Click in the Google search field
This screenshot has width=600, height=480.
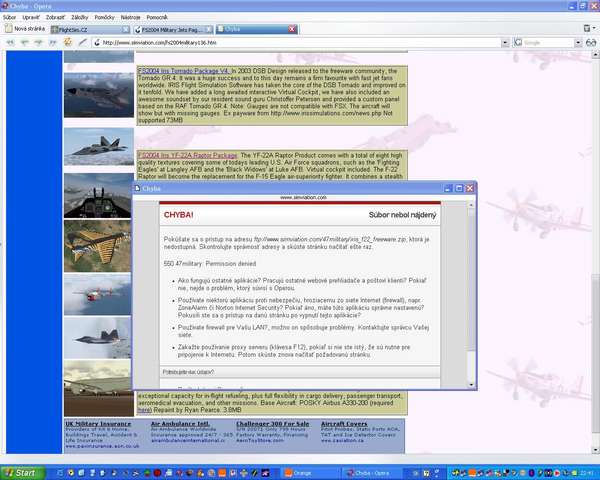(549, 42)
